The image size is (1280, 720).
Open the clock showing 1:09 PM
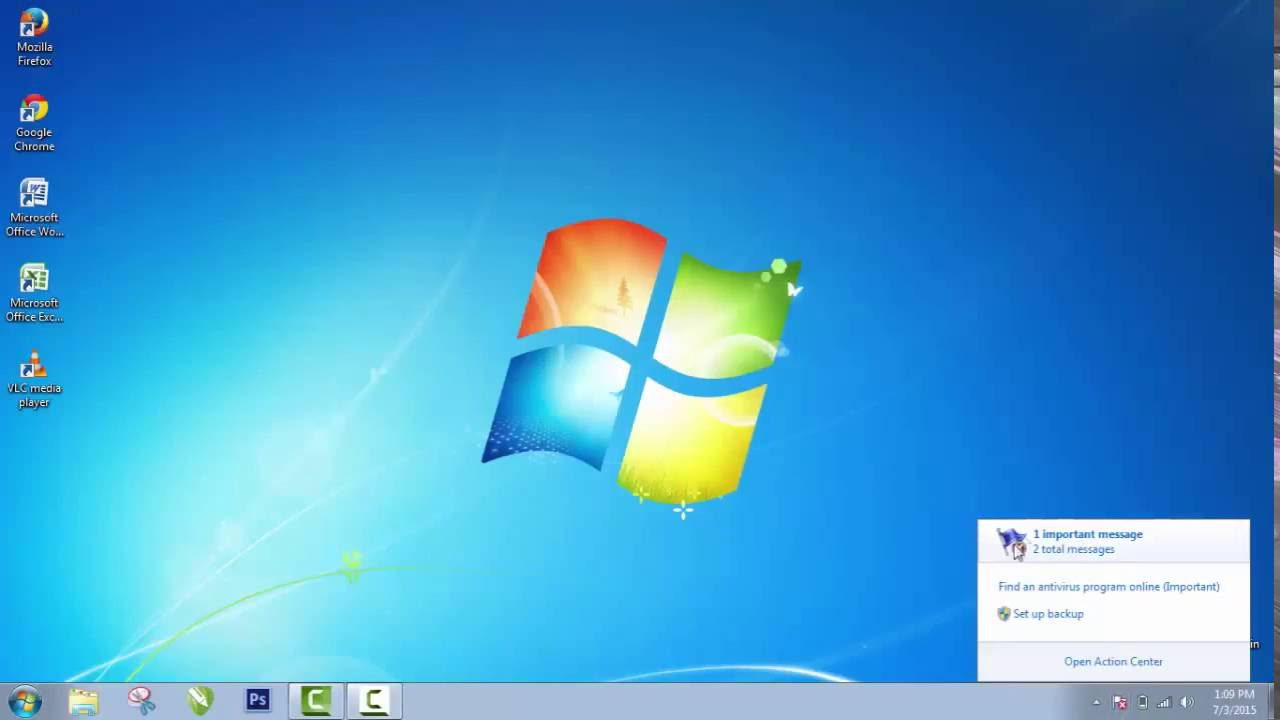point(1234,702)
